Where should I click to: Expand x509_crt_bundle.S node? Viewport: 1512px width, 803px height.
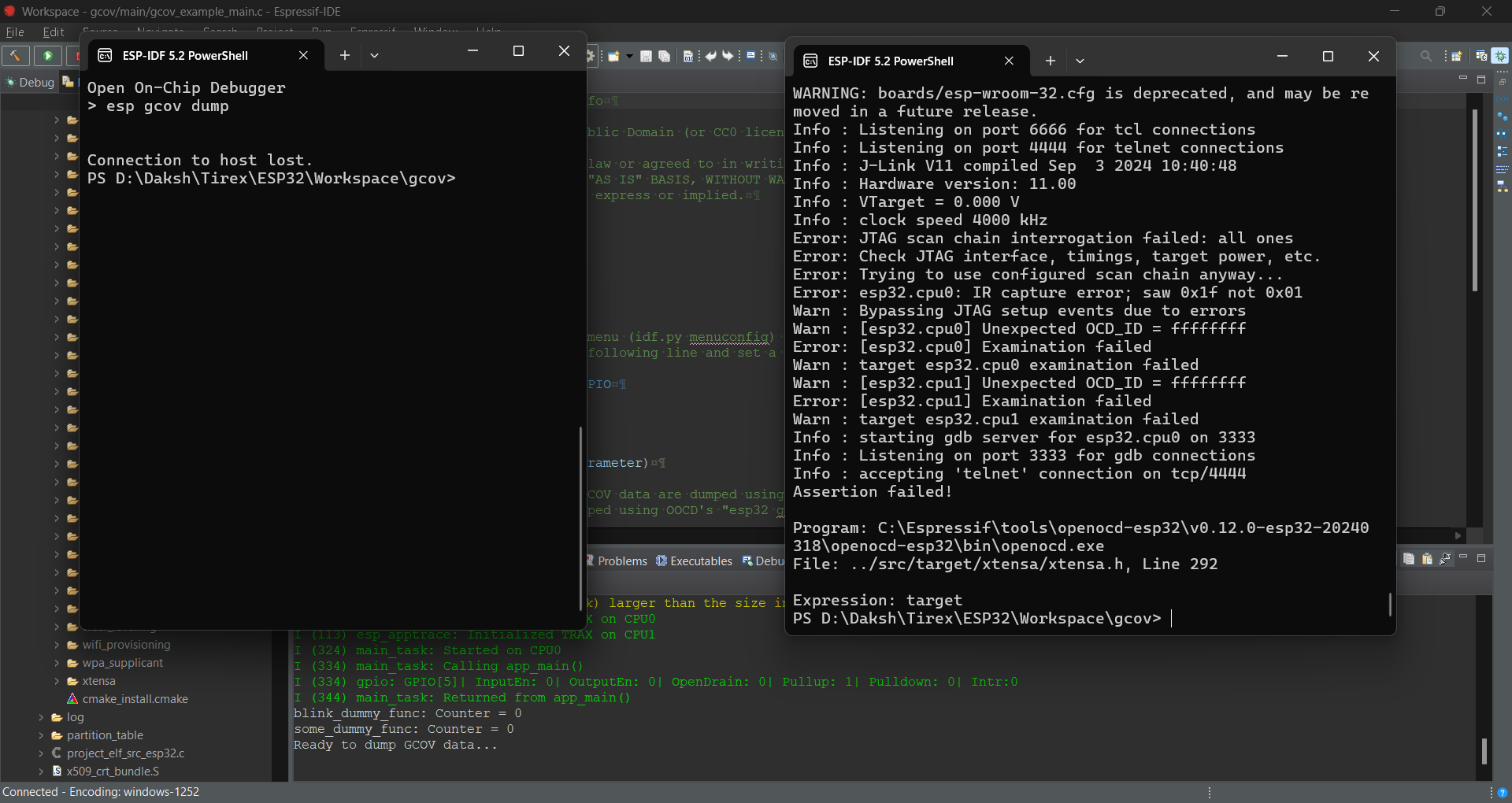tap(41, 772)
